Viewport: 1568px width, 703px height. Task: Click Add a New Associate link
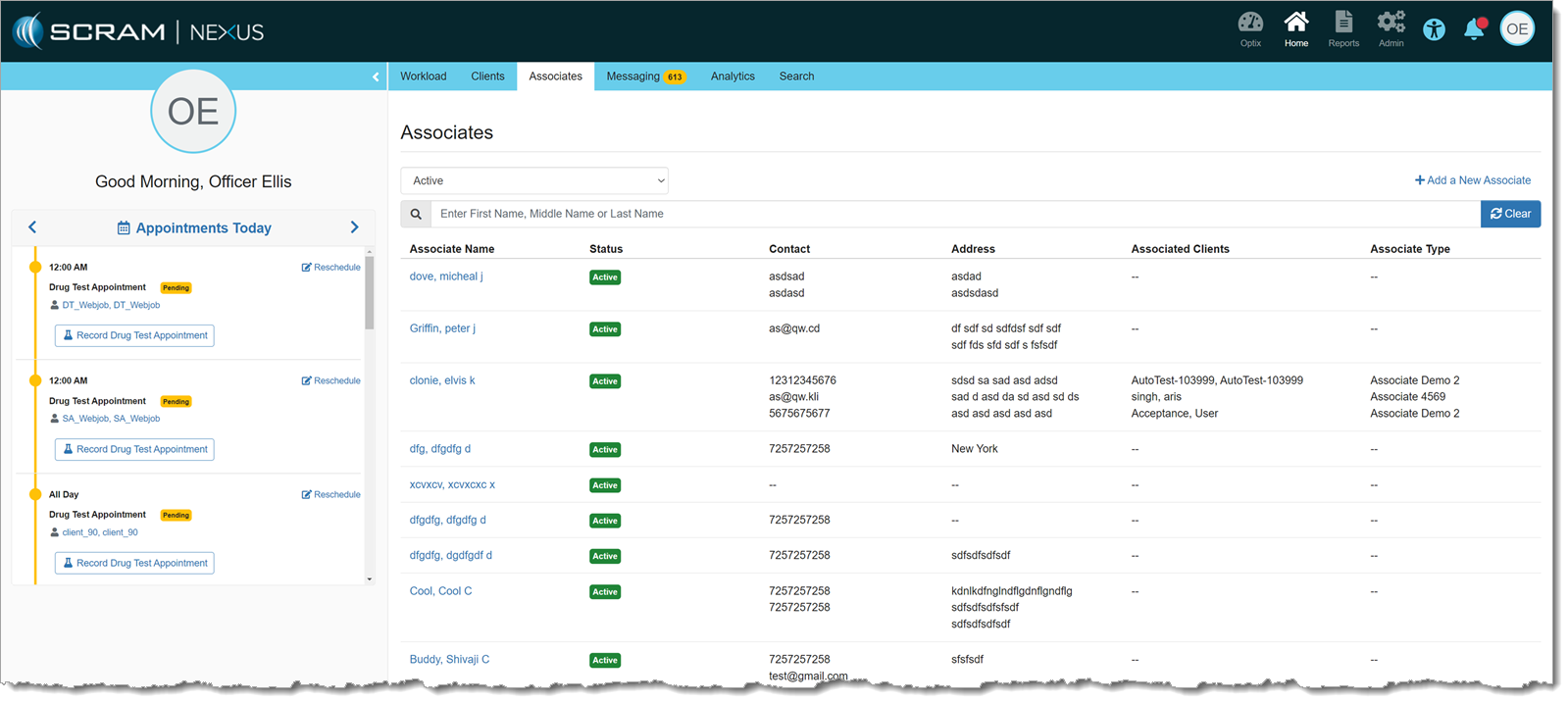1473,180
